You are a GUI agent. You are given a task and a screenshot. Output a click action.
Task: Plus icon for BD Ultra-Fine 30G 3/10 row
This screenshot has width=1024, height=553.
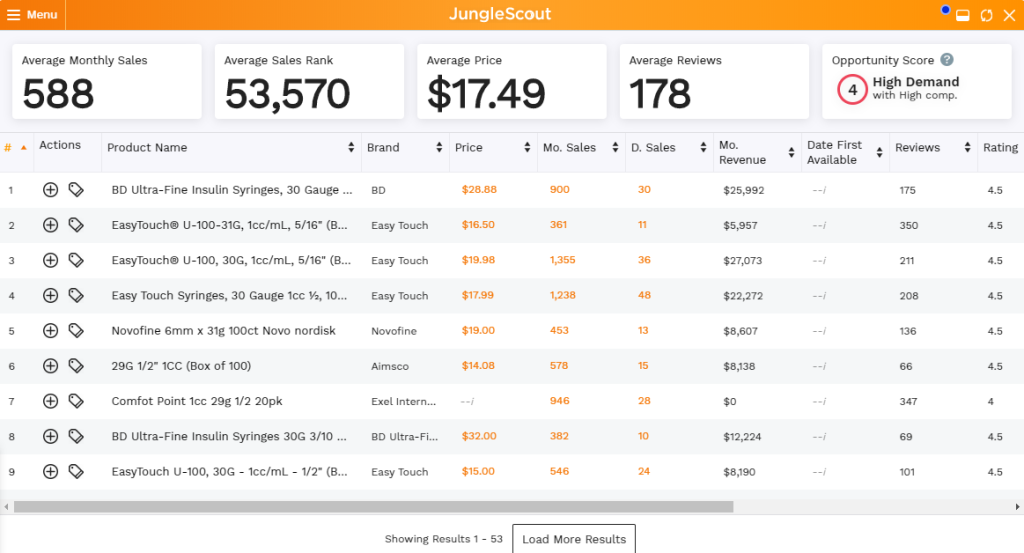(50, 437)
